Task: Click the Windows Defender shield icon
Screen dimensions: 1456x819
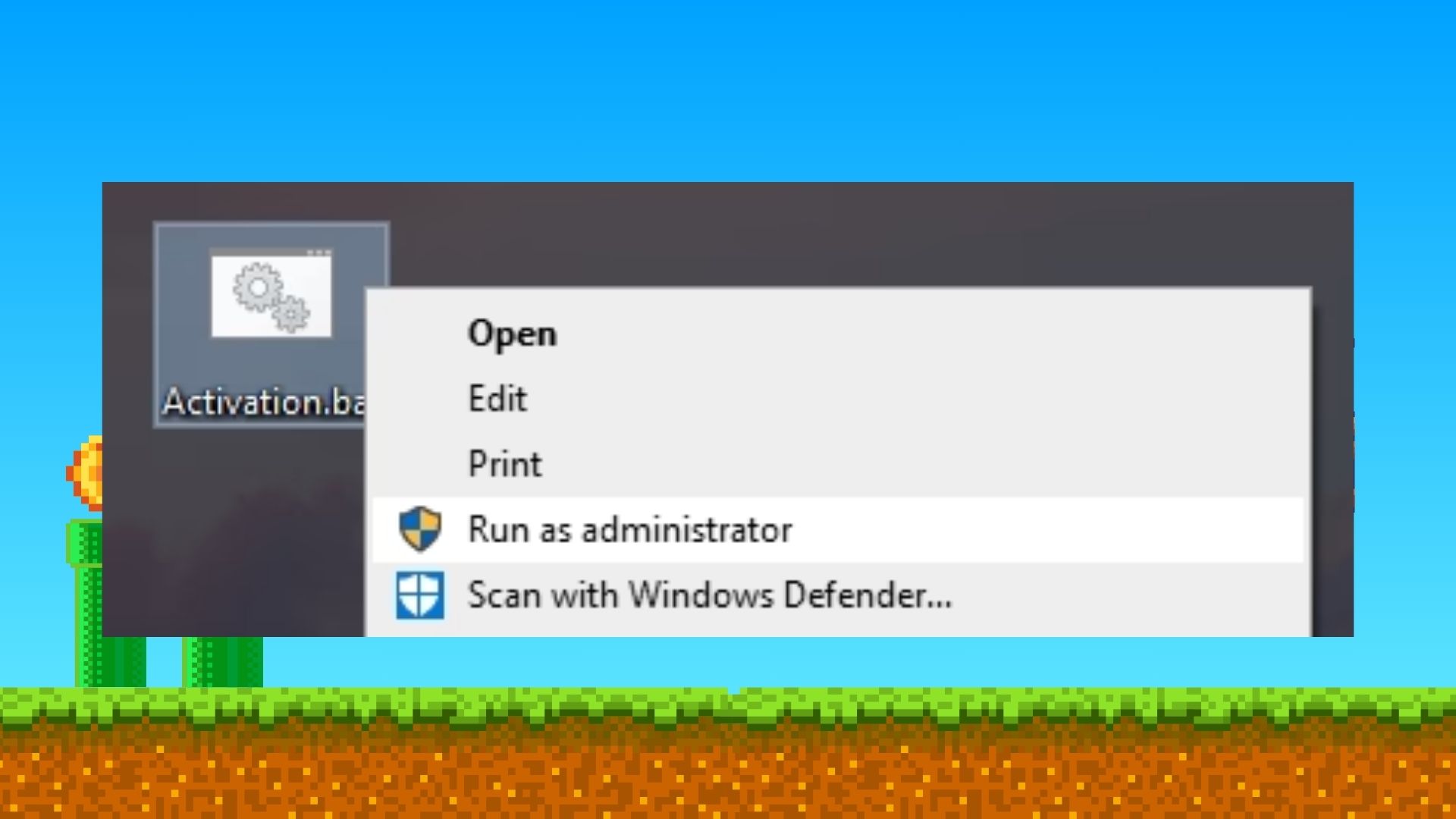Action: pyautogui.click(x=420, y=595)
